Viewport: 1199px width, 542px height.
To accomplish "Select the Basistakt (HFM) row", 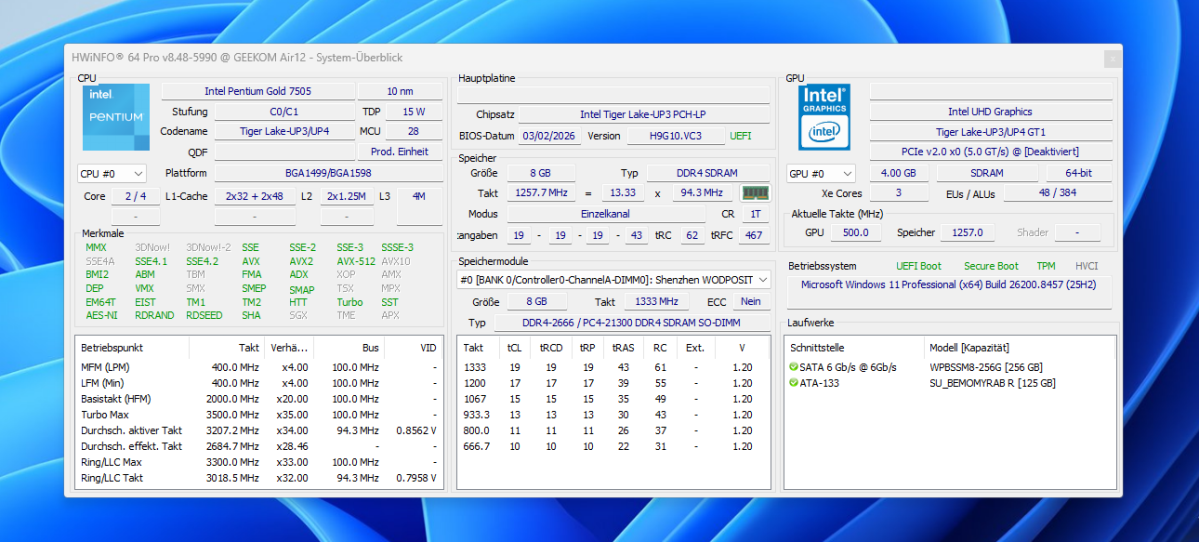I will coord(258,399).
